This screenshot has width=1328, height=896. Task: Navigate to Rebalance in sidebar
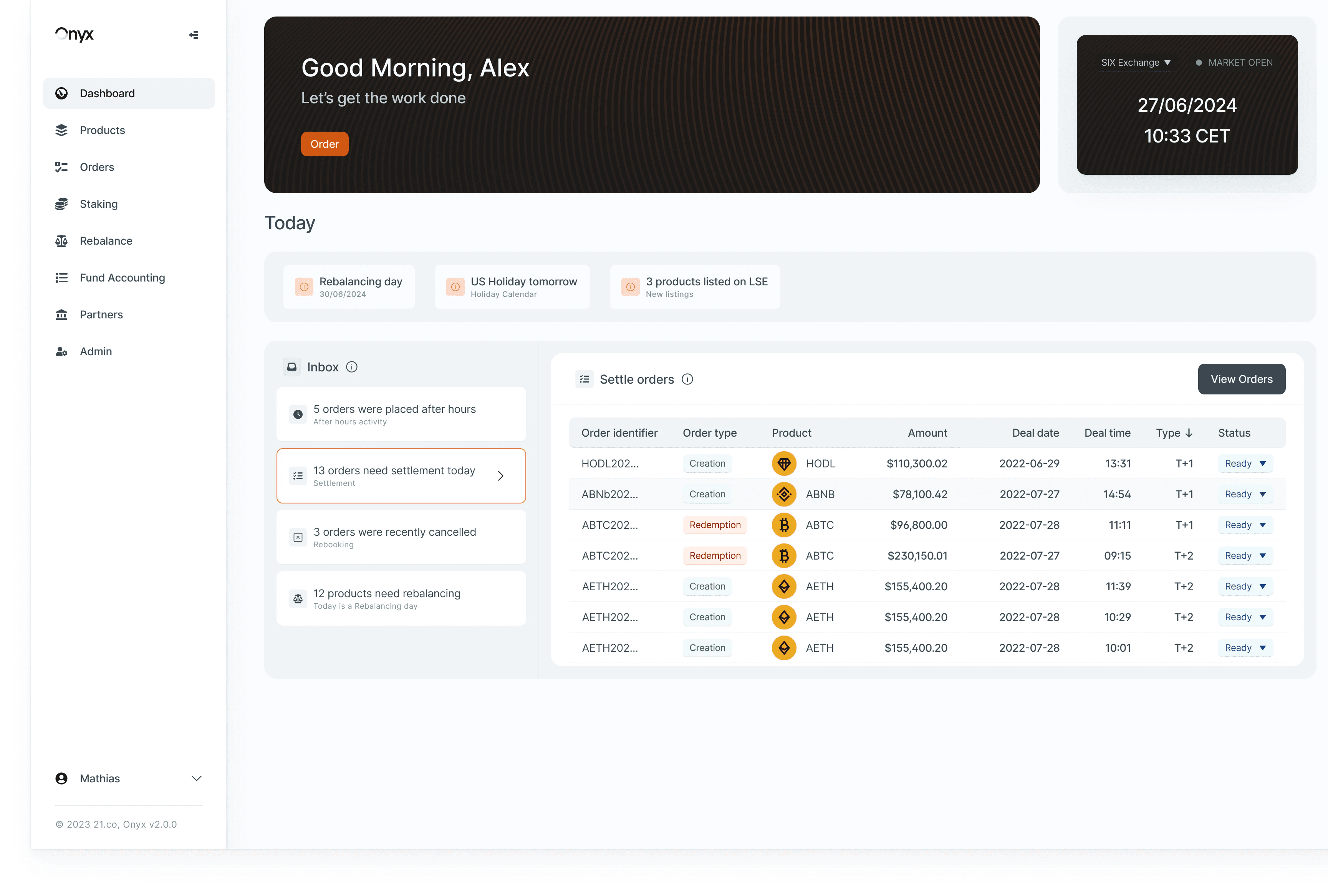[x=106, y=241]
